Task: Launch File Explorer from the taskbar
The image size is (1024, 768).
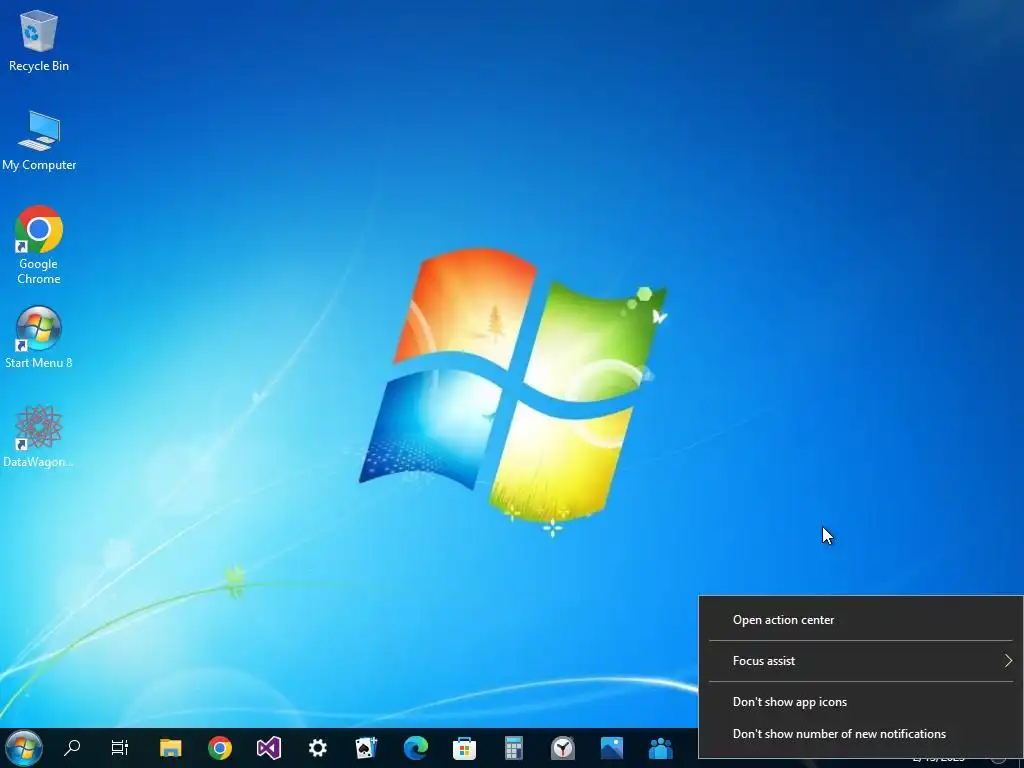Action: pos(170,748)
